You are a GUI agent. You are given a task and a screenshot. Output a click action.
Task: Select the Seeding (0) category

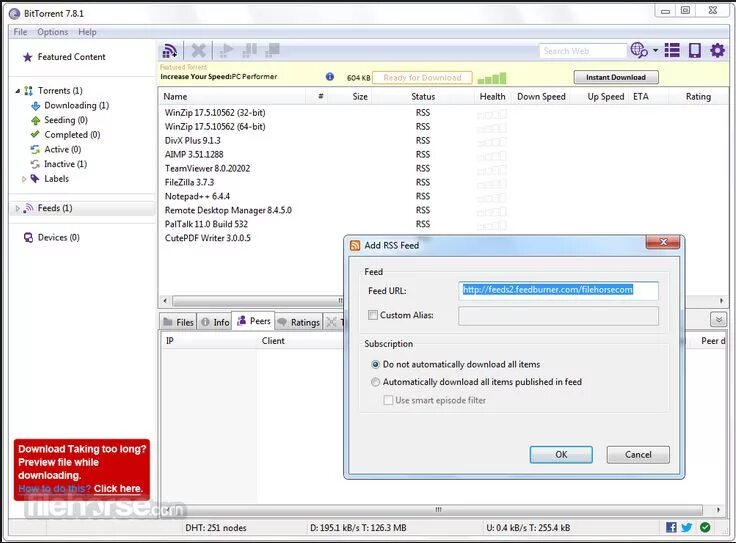coord(60,120)
